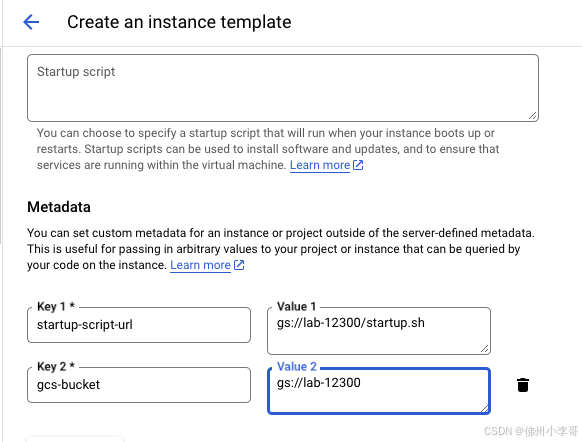This screenshot has width=582, height=442.
Task: Click the startup script help description text
Action: 268,149
